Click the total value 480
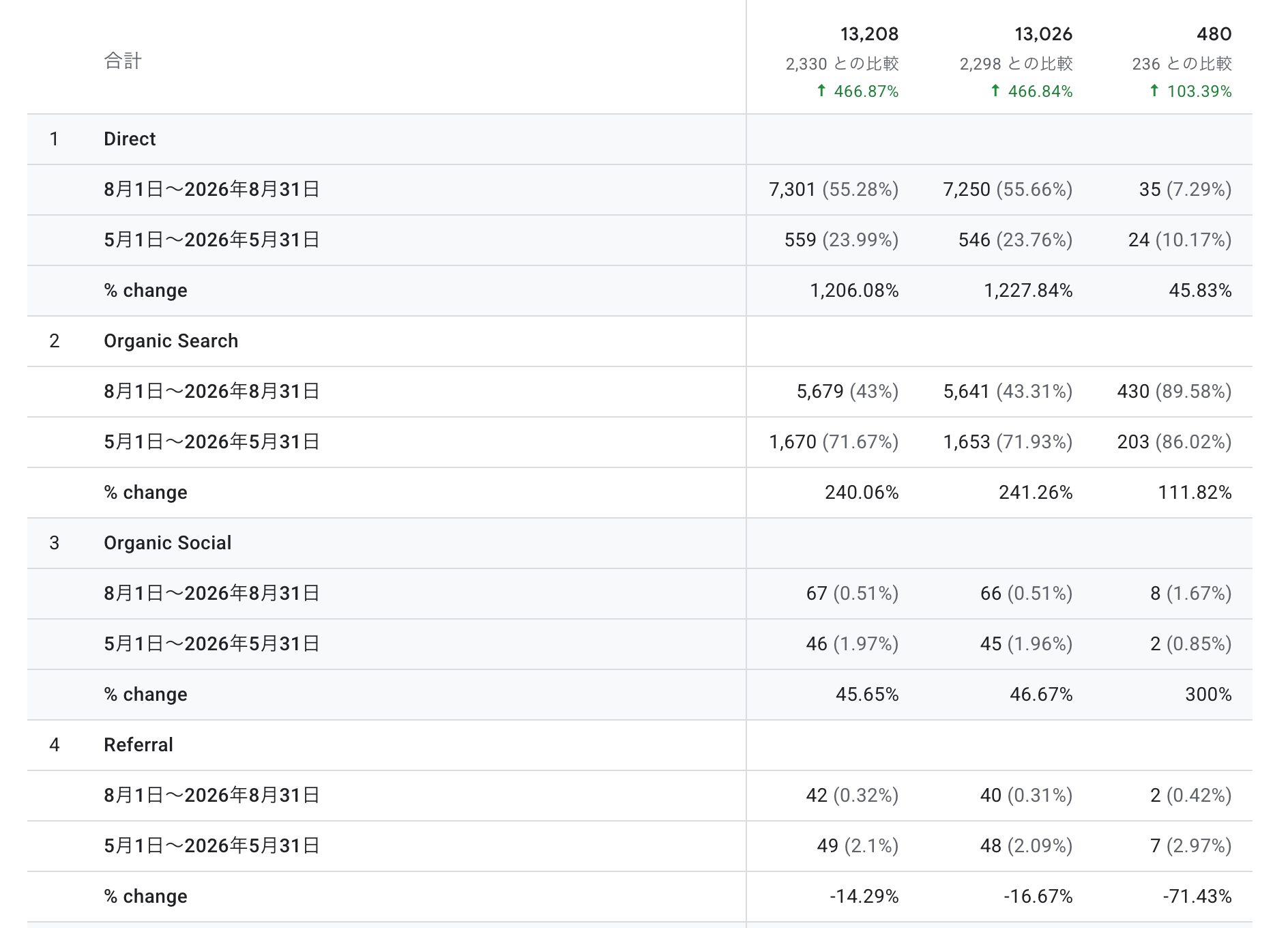 click(1214, 34)
